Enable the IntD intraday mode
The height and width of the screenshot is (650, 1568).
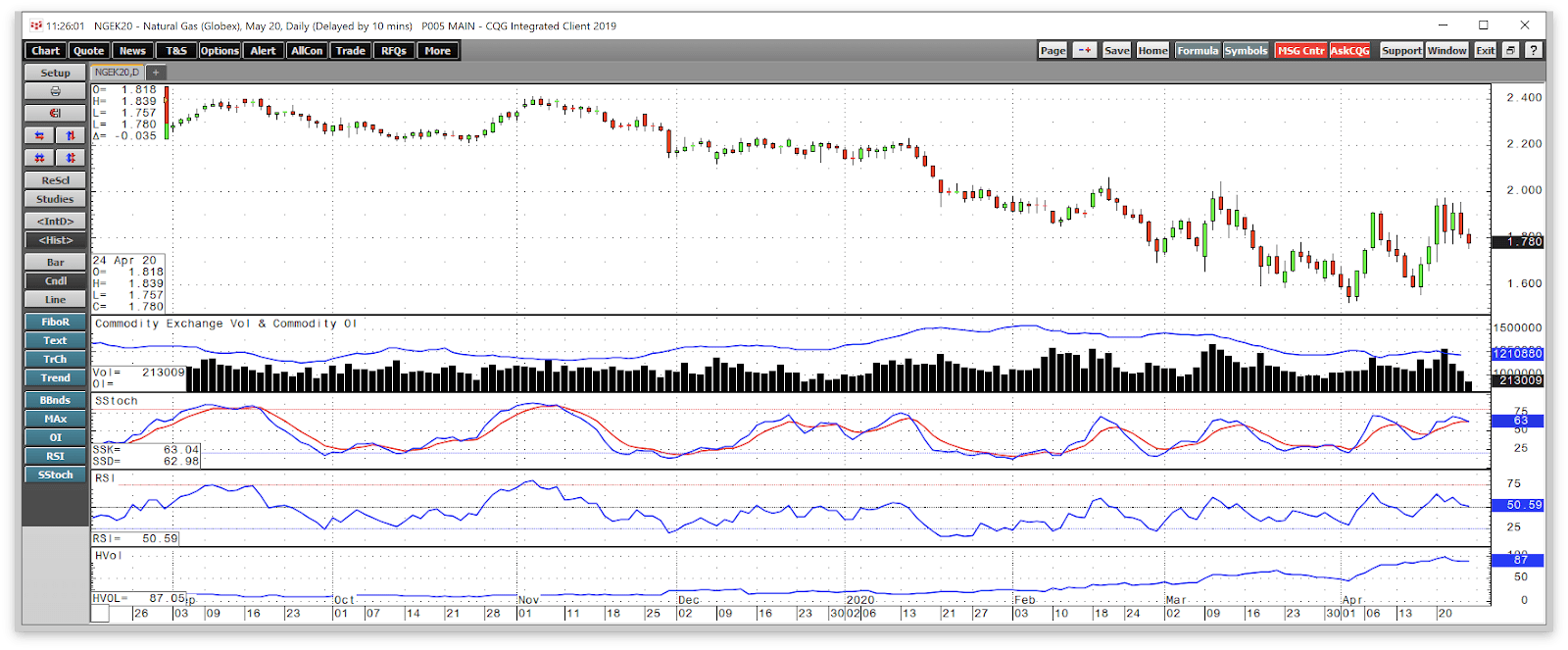pyautogui.click(x=55, y=221)
